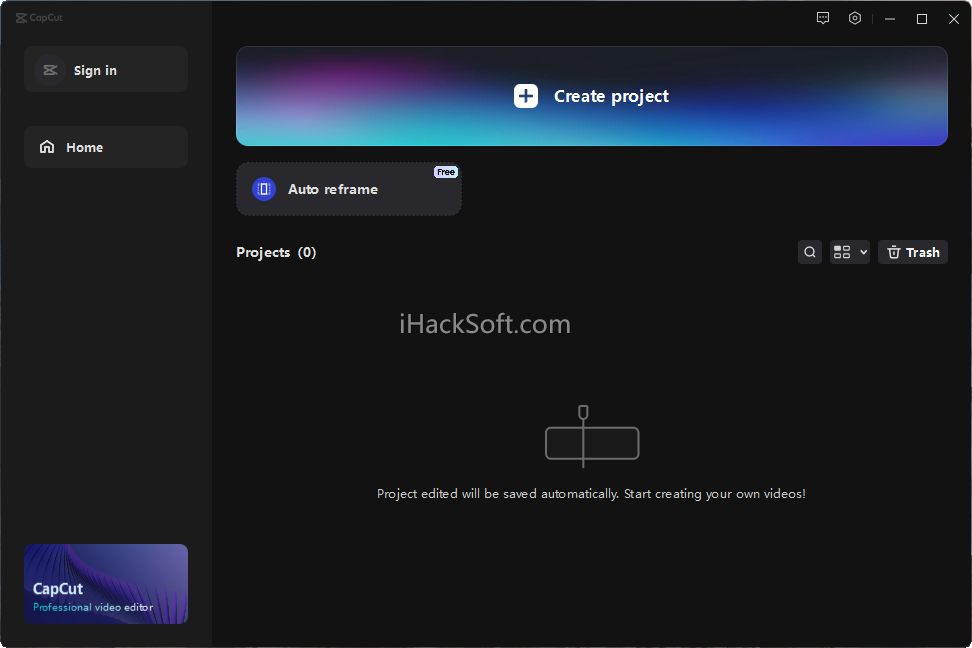Click the trash can icon
This screenshot has height=648, width=972.
pos(893,252)
